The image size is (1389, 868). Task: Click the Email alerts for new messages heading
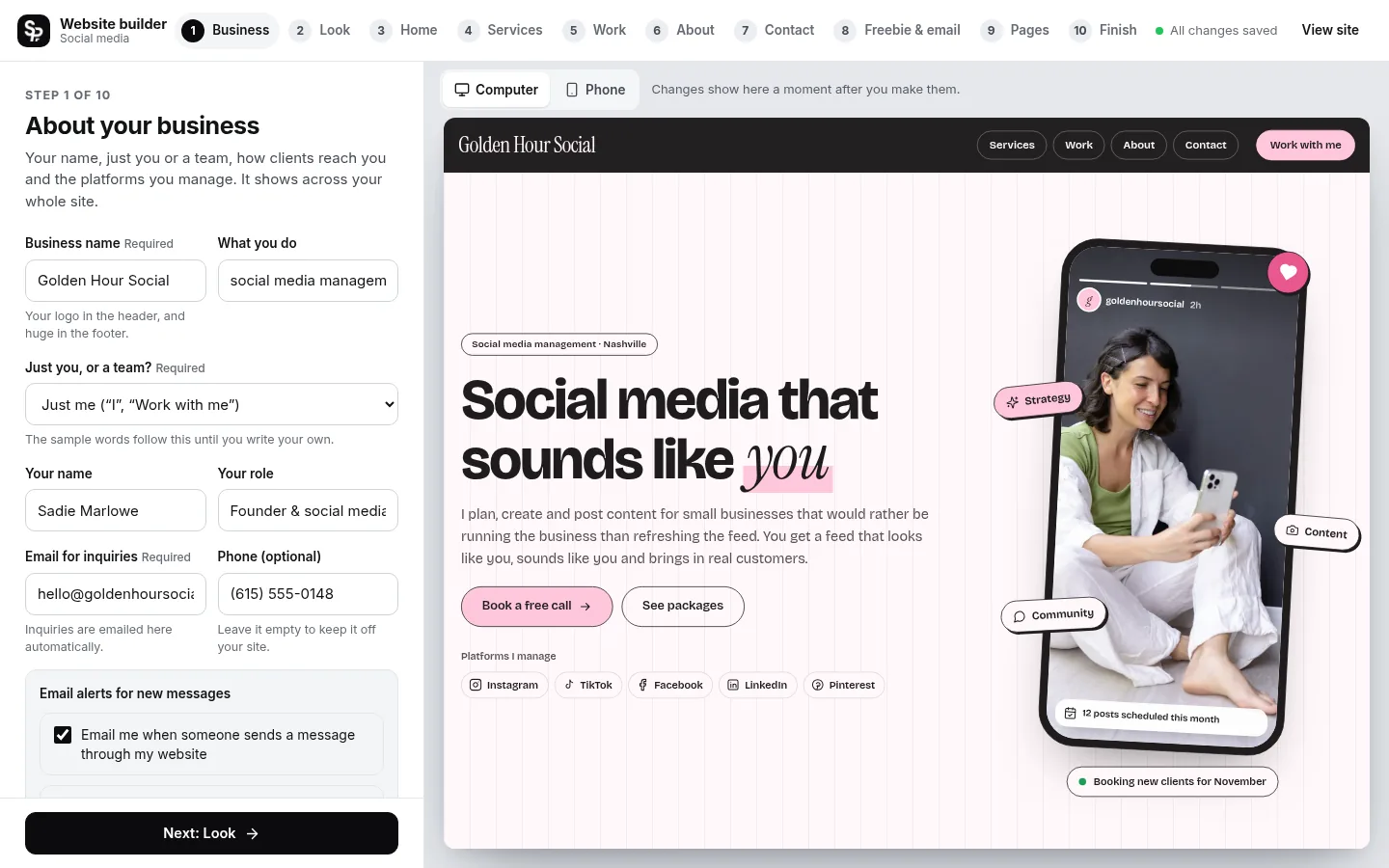(135, 693)
